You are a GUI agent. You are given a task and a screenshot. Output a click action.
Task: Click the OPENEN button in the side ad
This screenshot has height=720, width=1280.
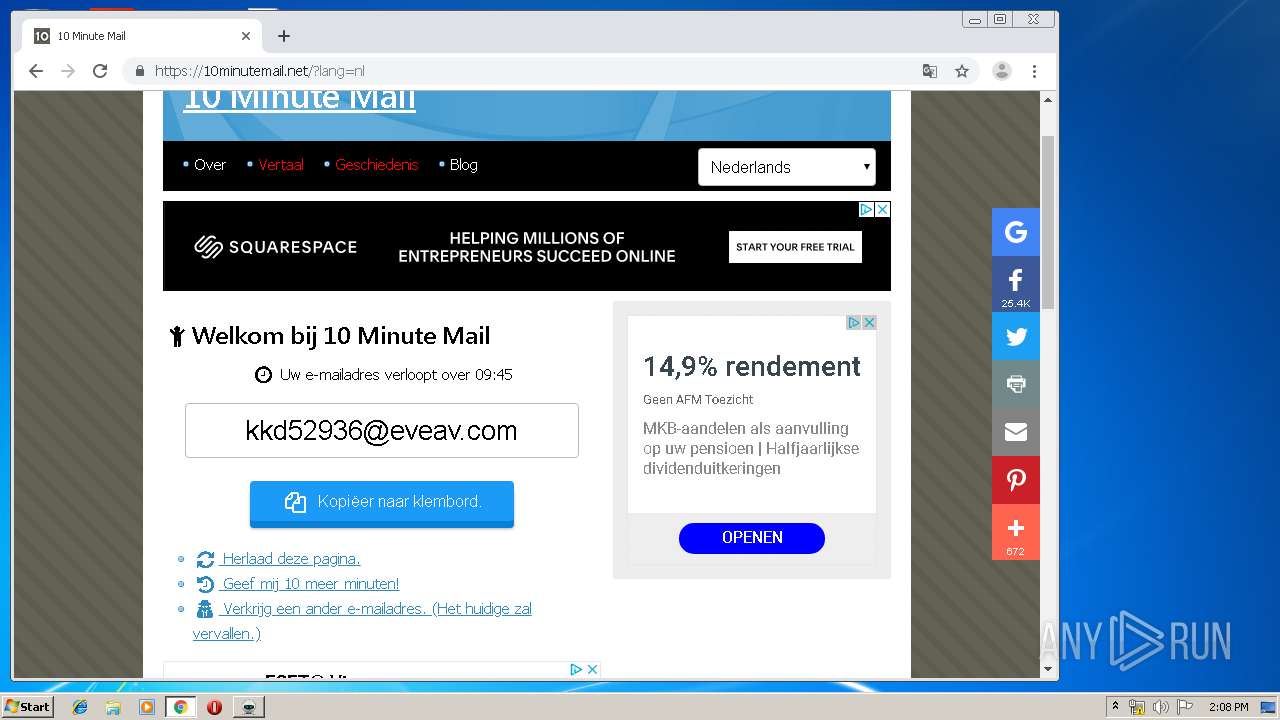752,537
